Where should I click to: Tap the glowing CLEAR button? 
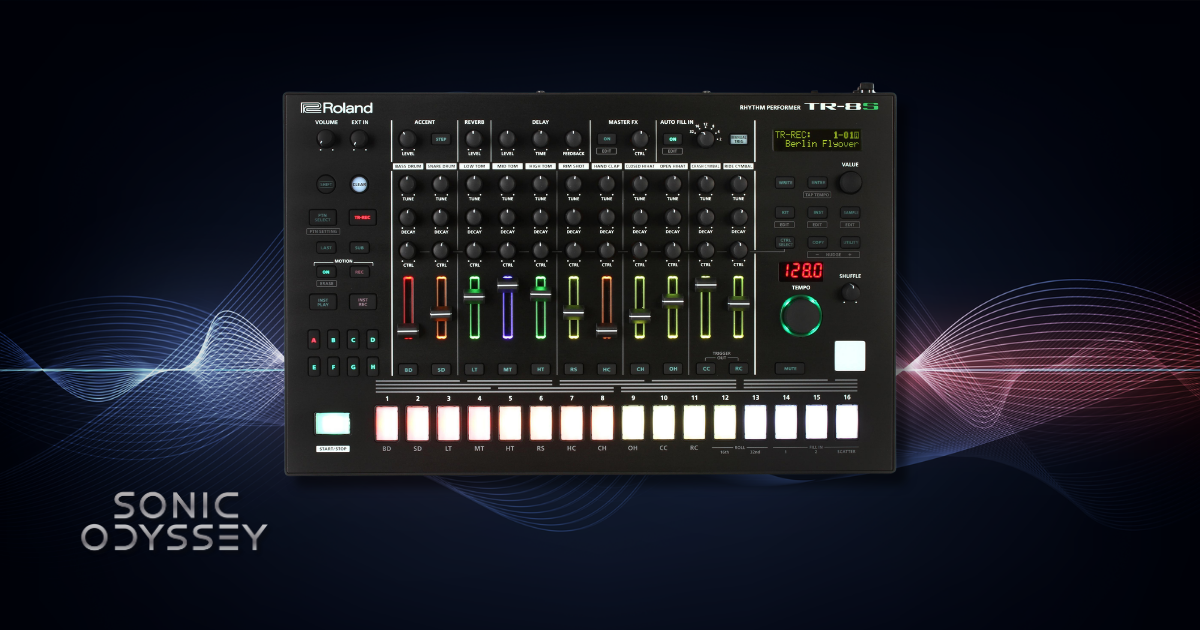pyautogui.click(x=360, y=185)
